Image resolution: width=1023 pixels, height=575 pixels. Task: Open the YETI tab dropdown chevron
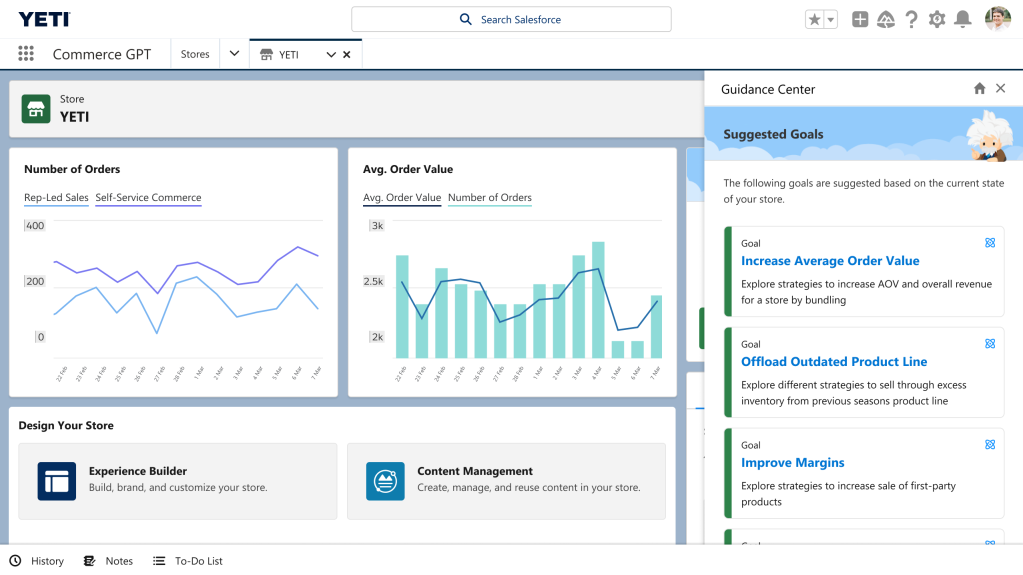coord(331,55)
